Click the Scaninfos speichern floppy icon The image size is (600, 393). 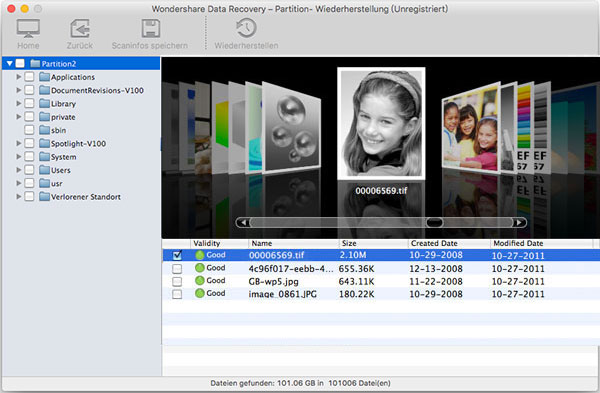tap(150, 29)
